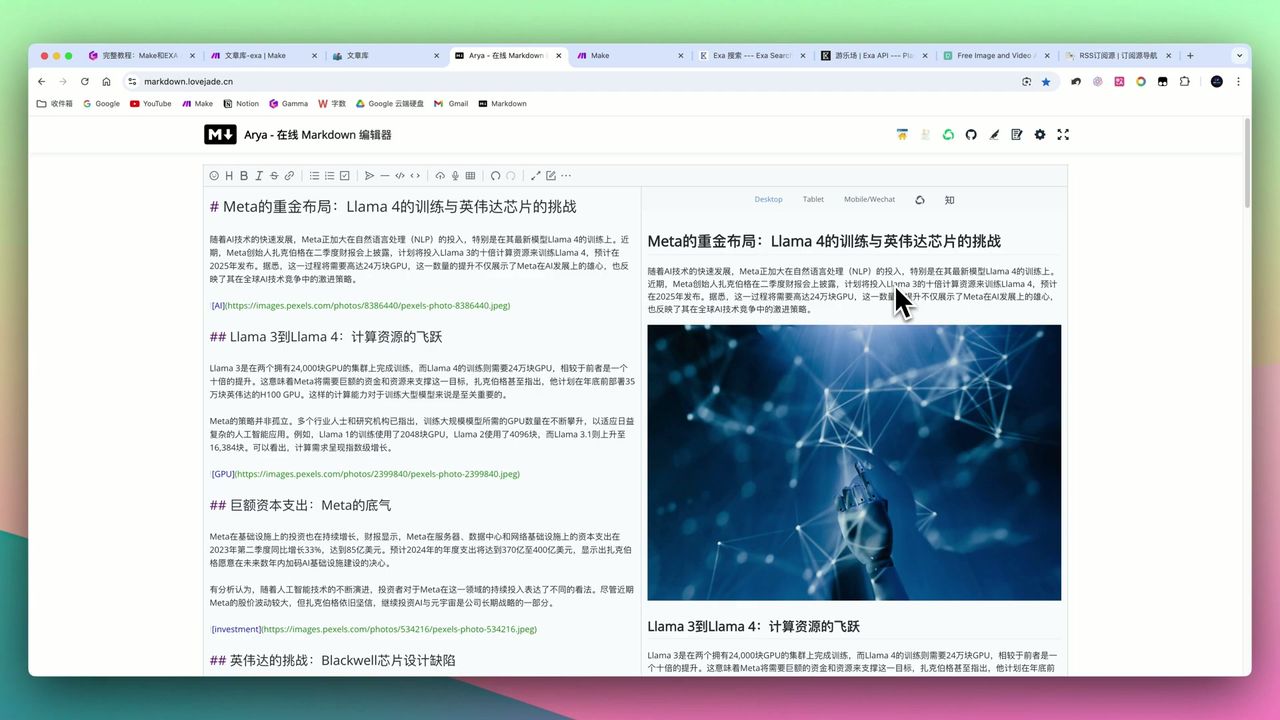Insert a table with the table icon
This screenshot has width=1280, height=720.
470,176
